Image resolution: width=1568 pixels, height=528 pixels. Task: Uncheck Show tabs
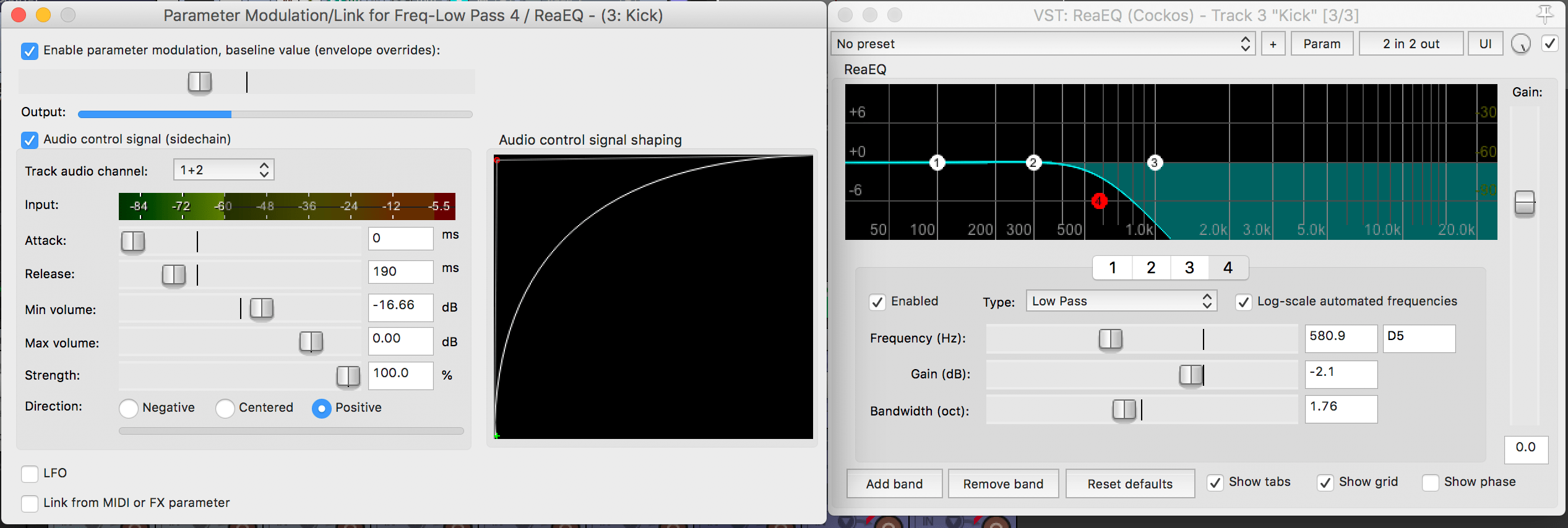(x=1215, y=483)
